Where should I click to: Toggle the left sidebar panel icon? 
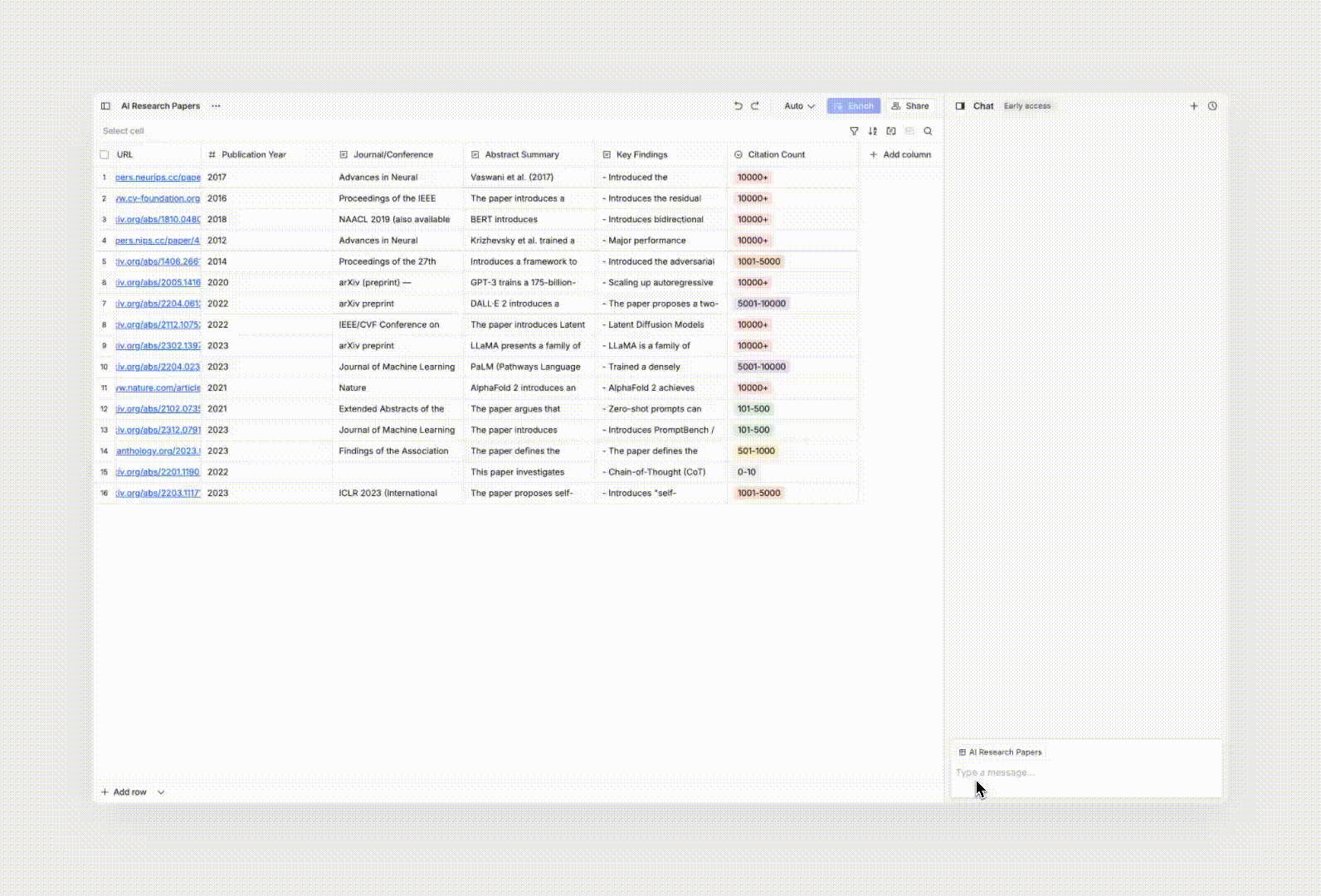point(105,106)
